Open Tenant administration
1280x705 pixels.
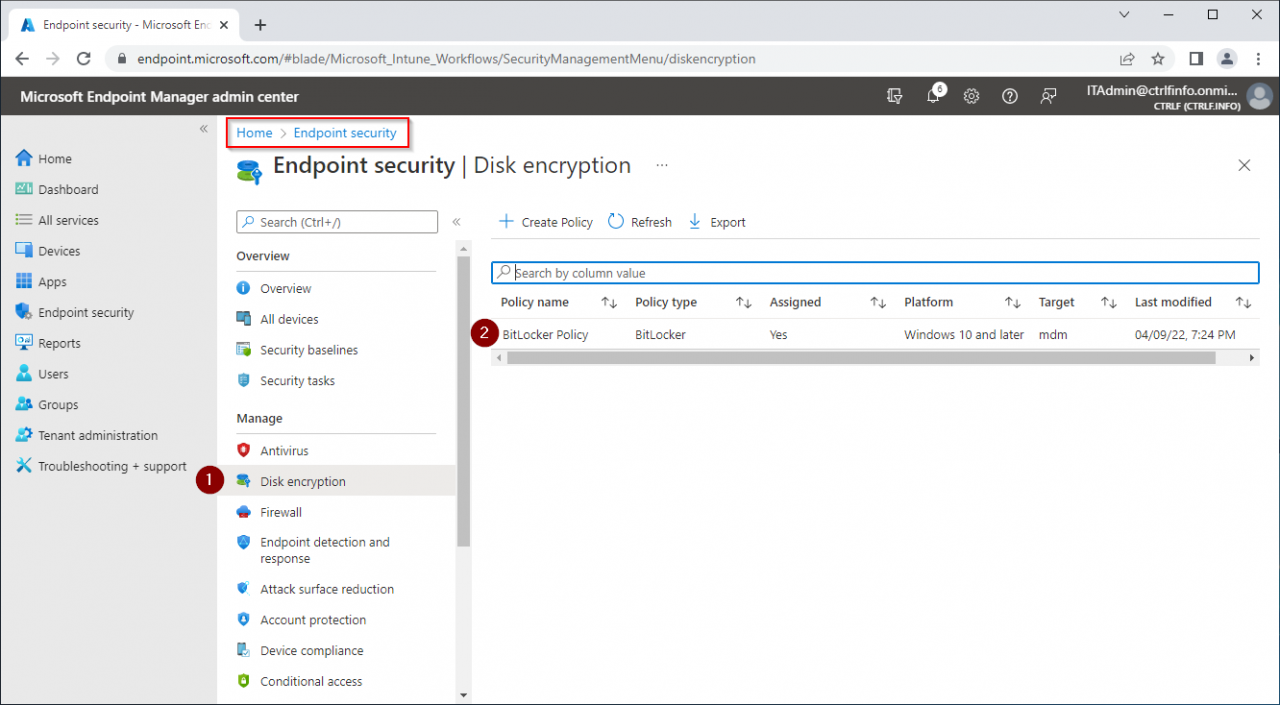97,434
